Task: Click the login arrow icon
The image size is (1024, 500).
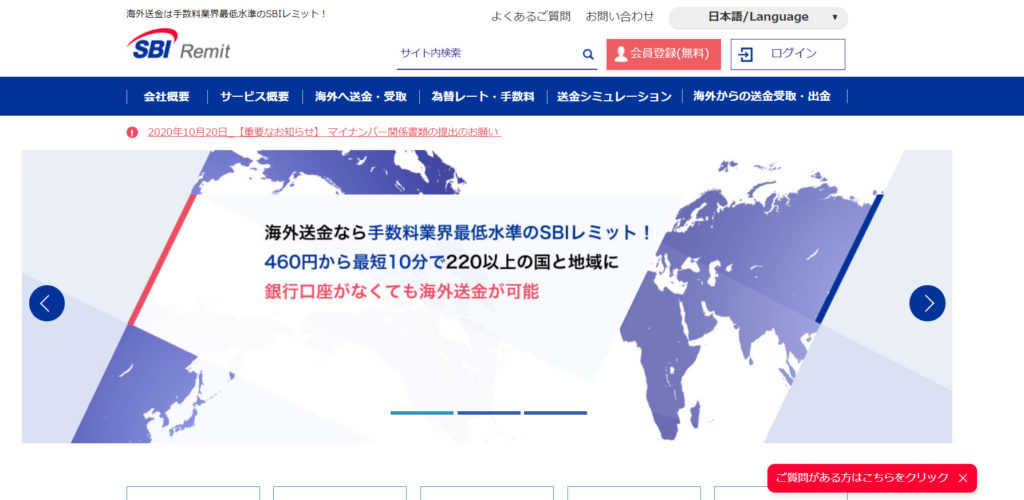Action: [x=745, y=54]
